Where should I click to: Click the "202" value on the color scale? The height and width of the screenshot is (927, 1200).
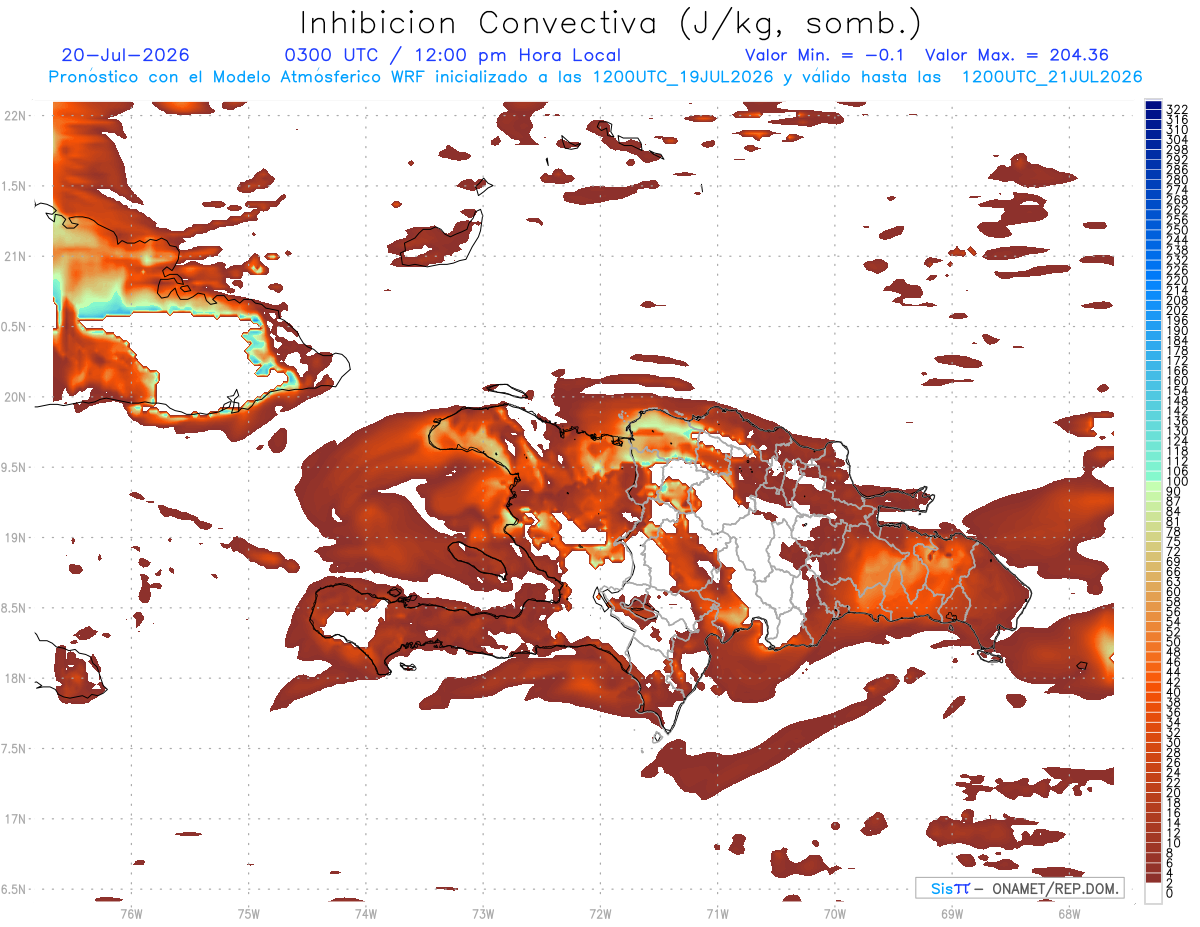click(x=1176, y=310)
